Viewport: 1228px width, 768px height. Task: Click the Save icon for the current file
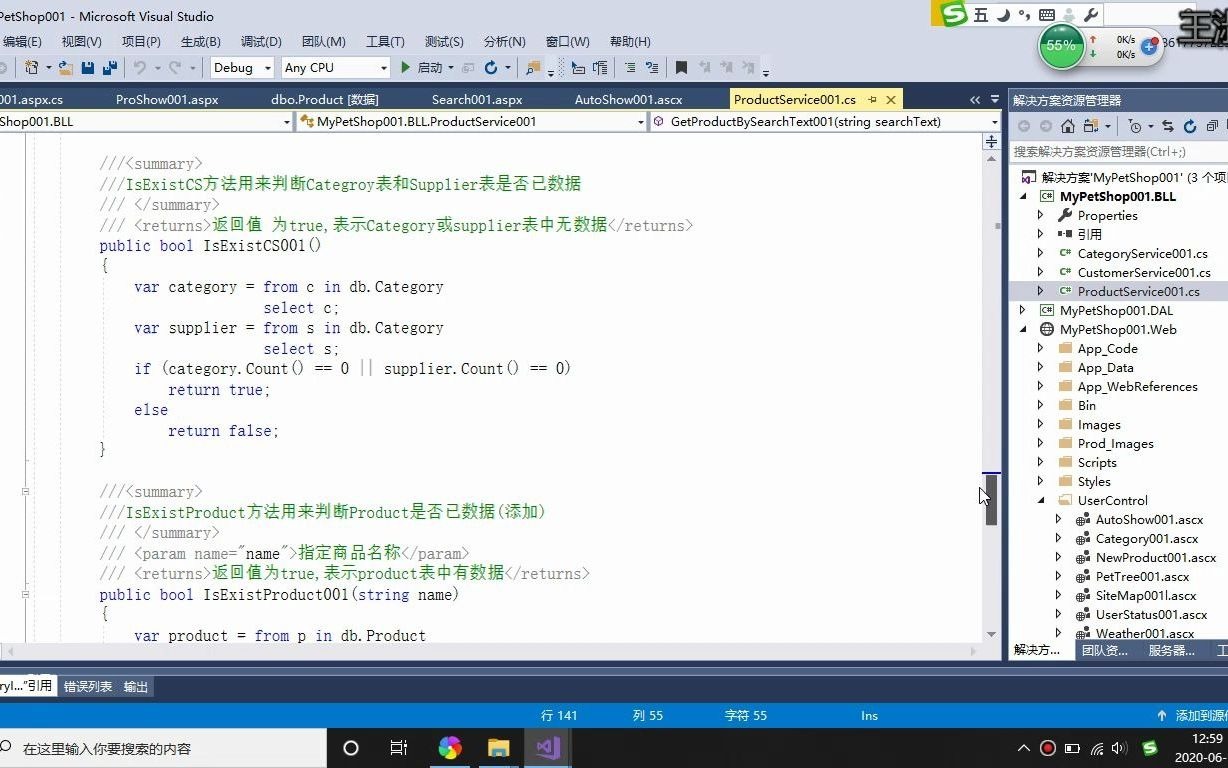pyautogui.click(x=90, y=68)
